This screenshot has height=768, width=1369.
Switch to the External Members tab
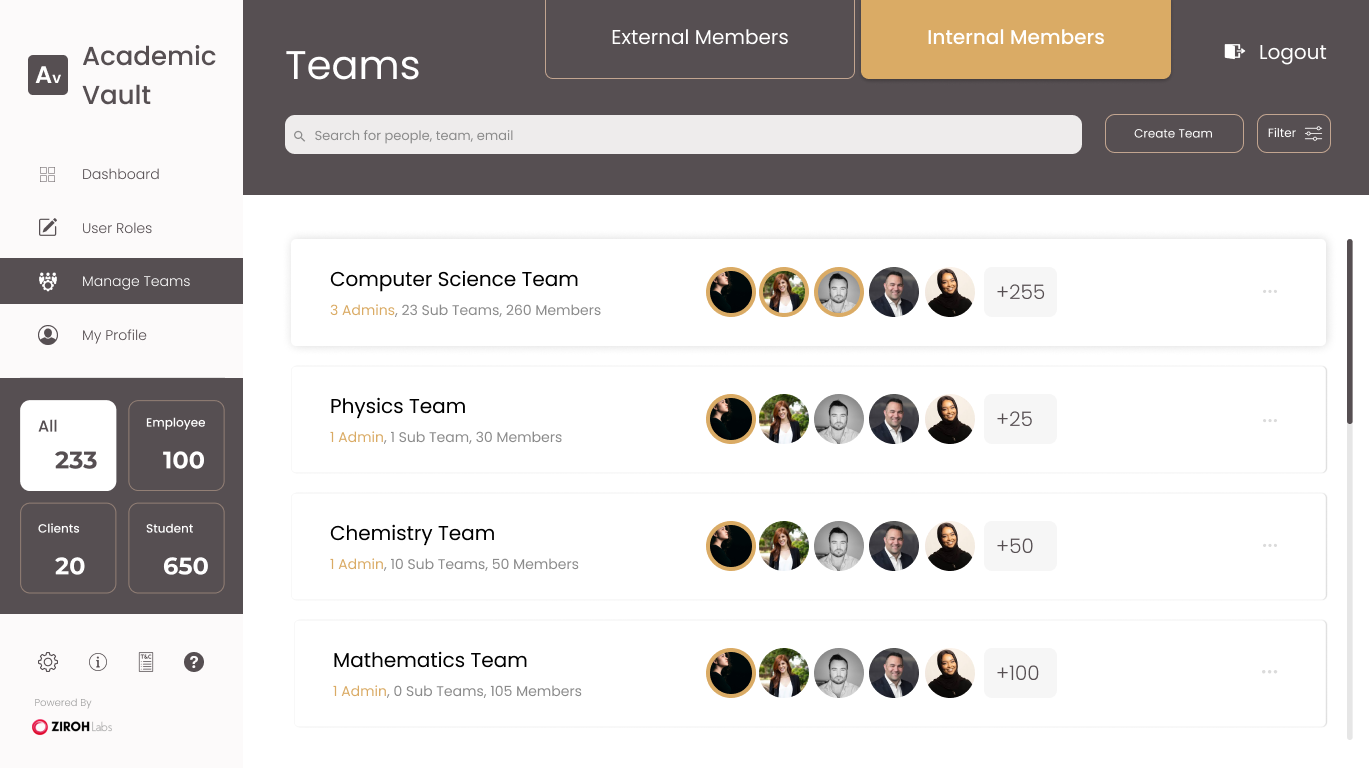(699, 39)
